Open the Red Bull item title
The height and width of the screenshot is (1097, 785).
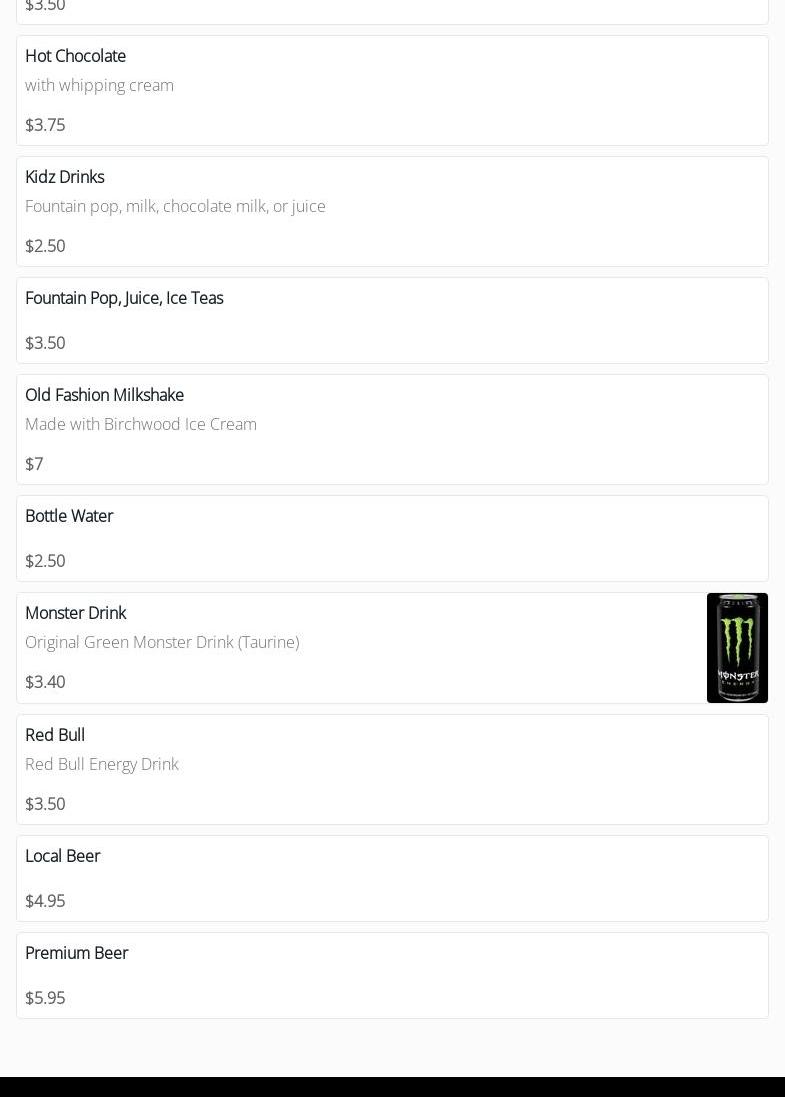pyautogui.click(x=55, y=735)
